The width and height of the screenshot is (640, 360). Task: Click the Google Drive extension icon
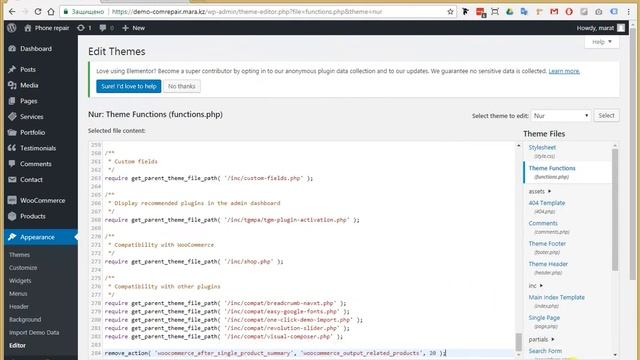(x=509, y=11)
